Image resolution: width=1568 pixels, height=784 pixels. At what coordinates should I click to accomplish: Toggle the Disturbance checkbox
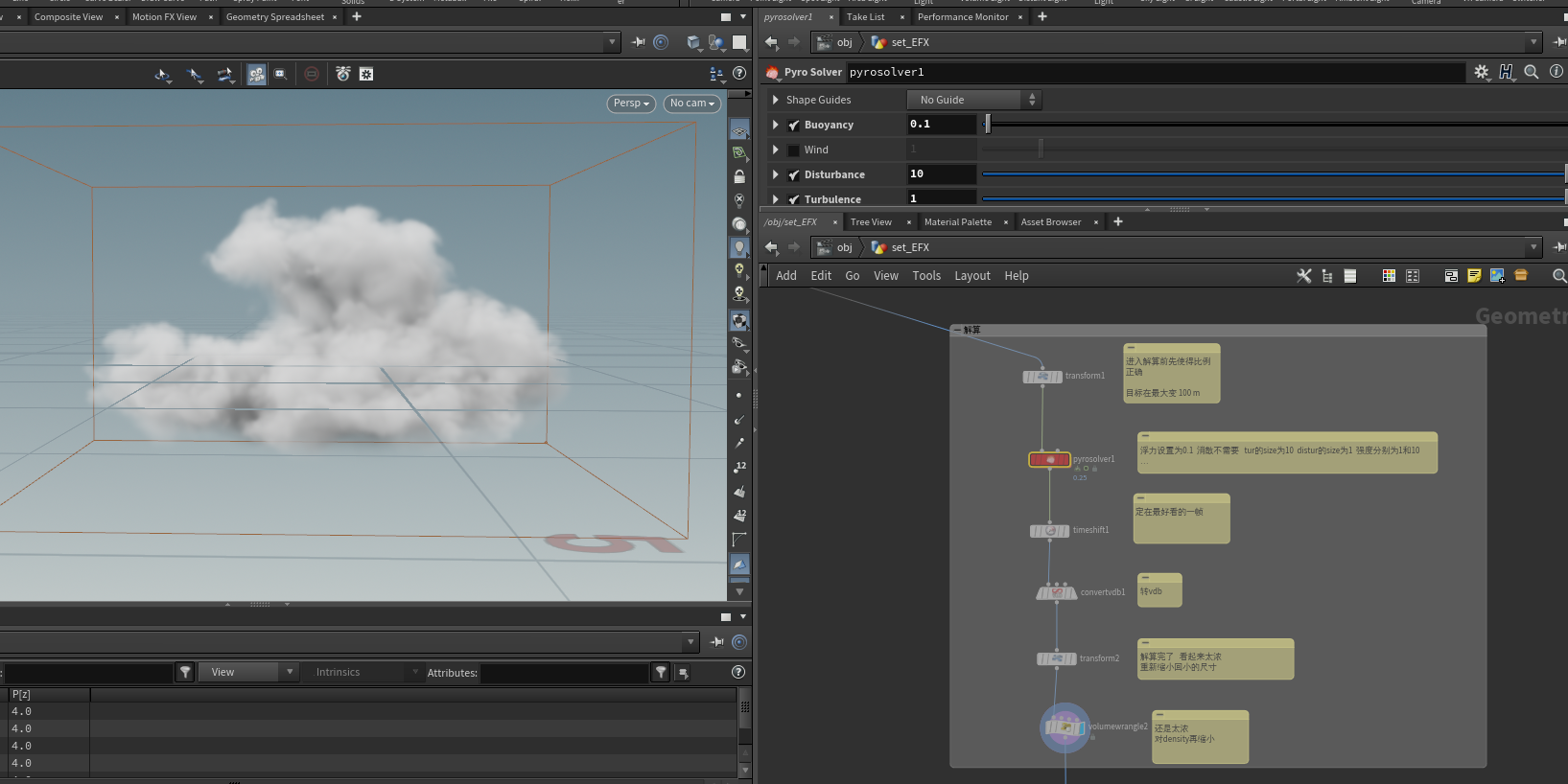794,175
